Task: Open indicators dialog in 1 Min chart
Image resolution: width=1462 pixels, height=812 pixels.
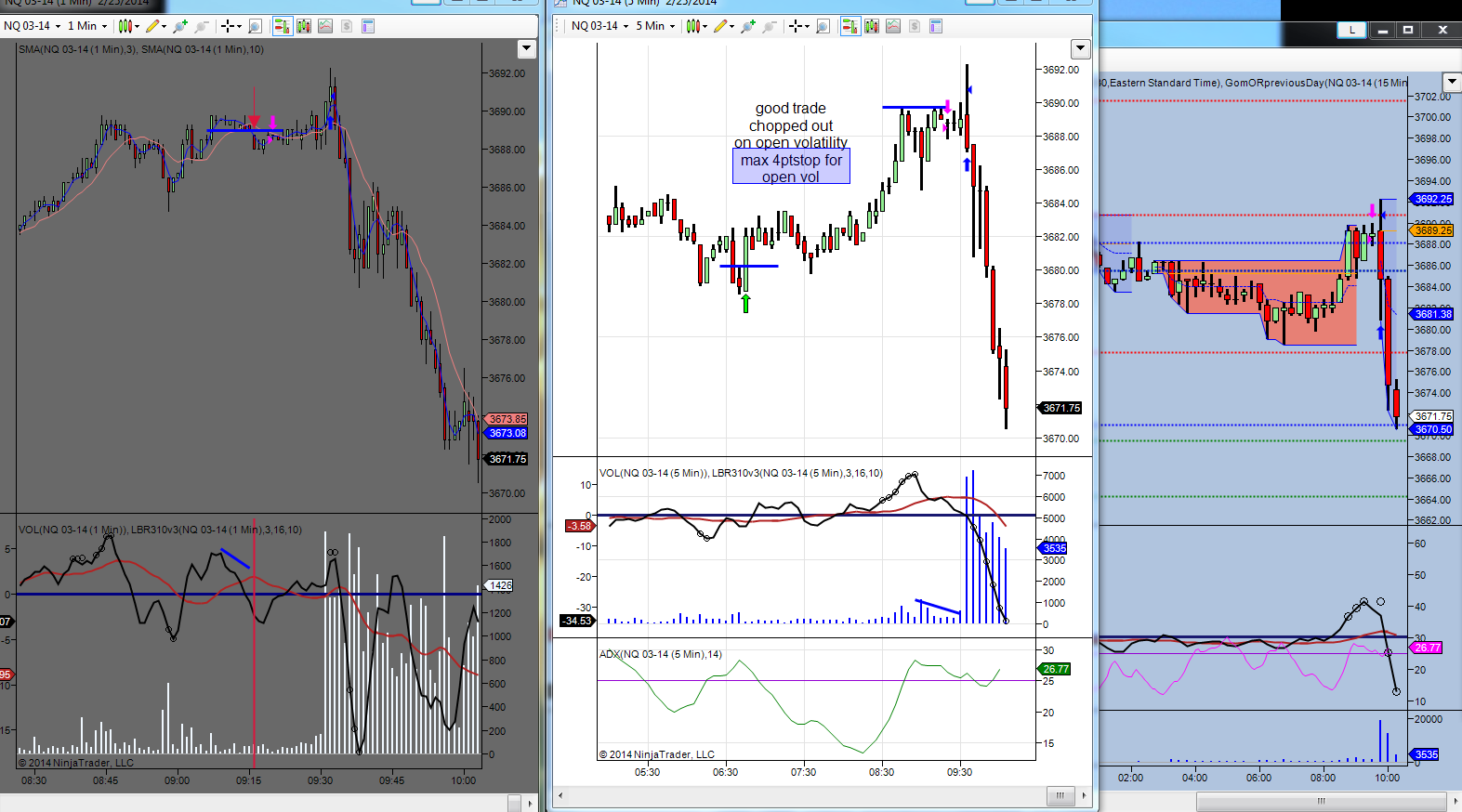Action: click(x=325, y=26)
